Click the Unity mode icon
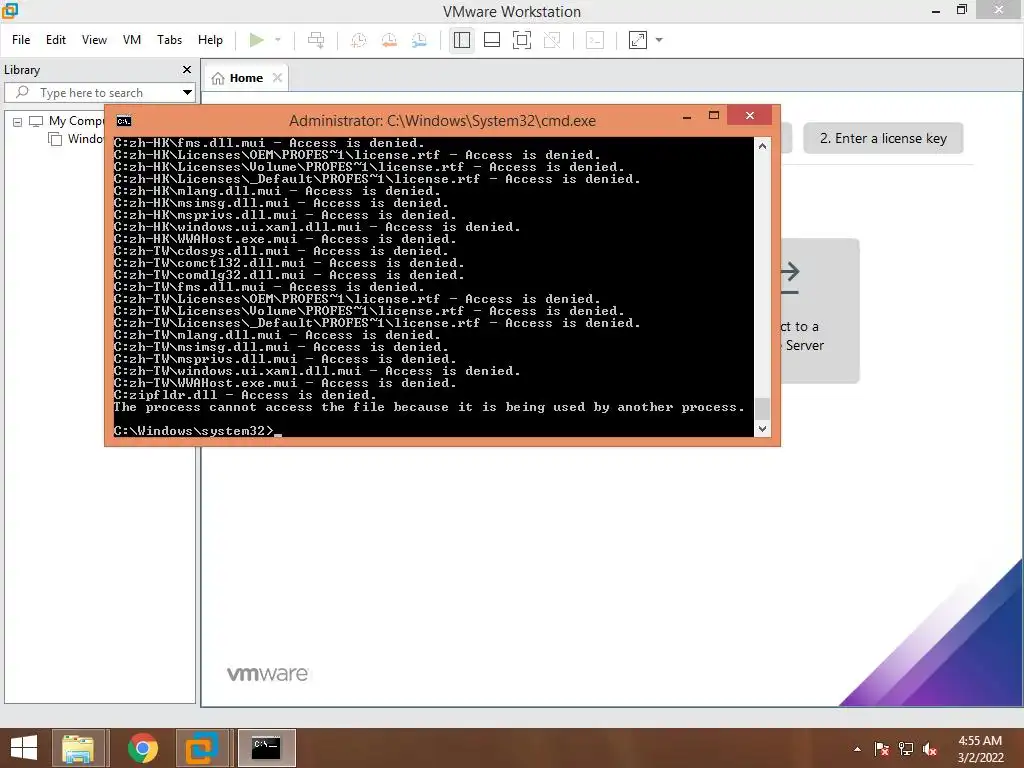1024x768 pixels. pyautogui.click(x=552, y=40)
